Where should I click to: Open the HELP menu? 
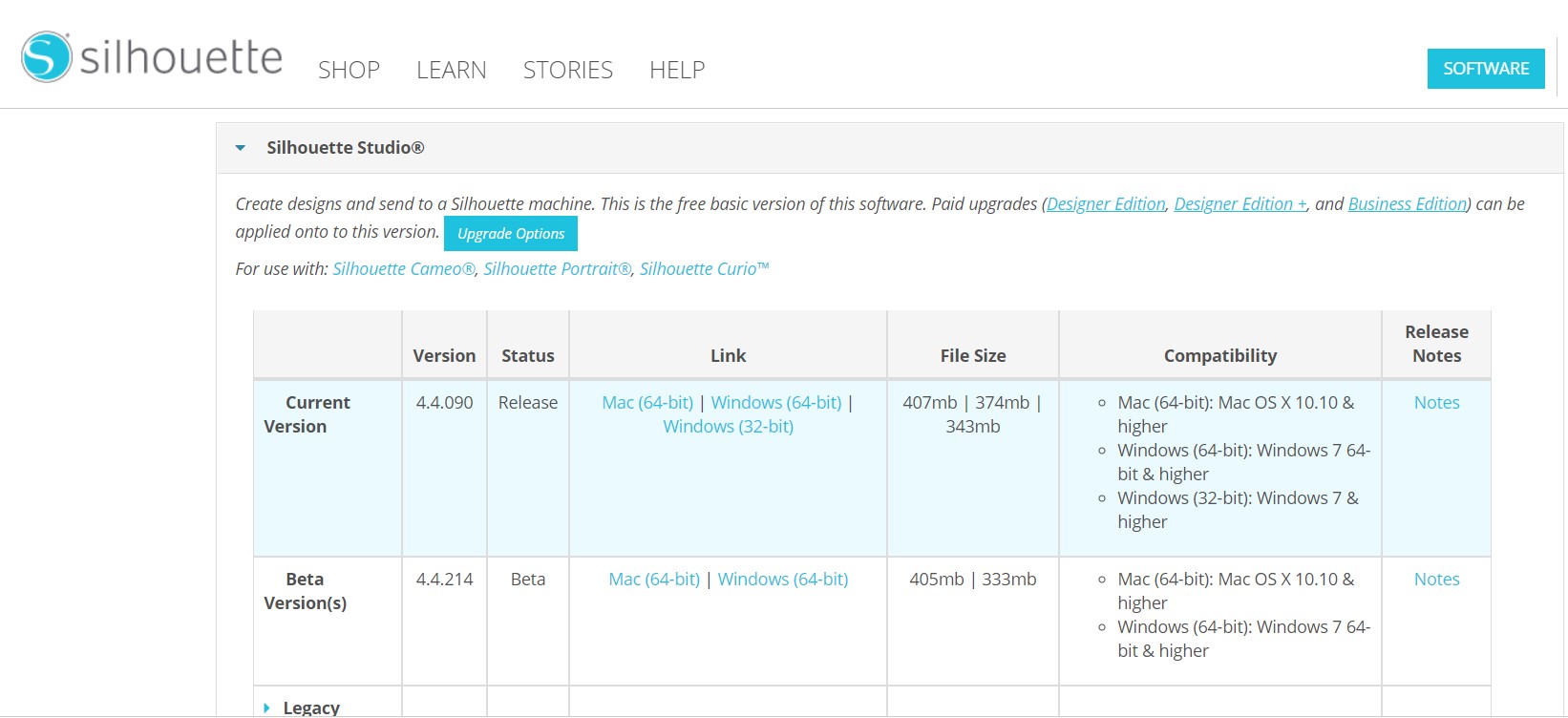click(x=676, y=70)
